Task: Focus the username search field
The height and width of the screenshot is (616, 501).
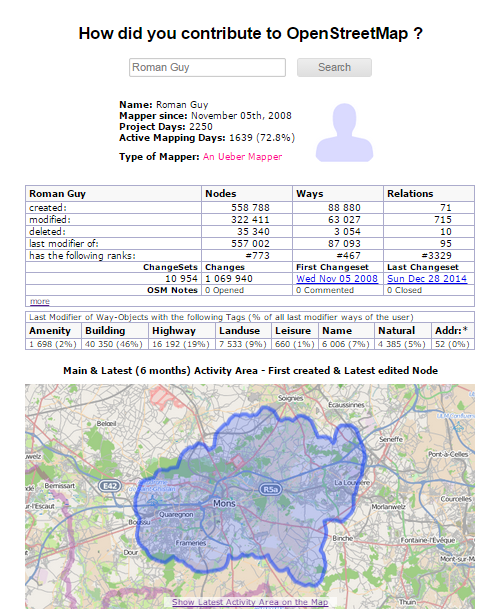Action: (207, 68)
